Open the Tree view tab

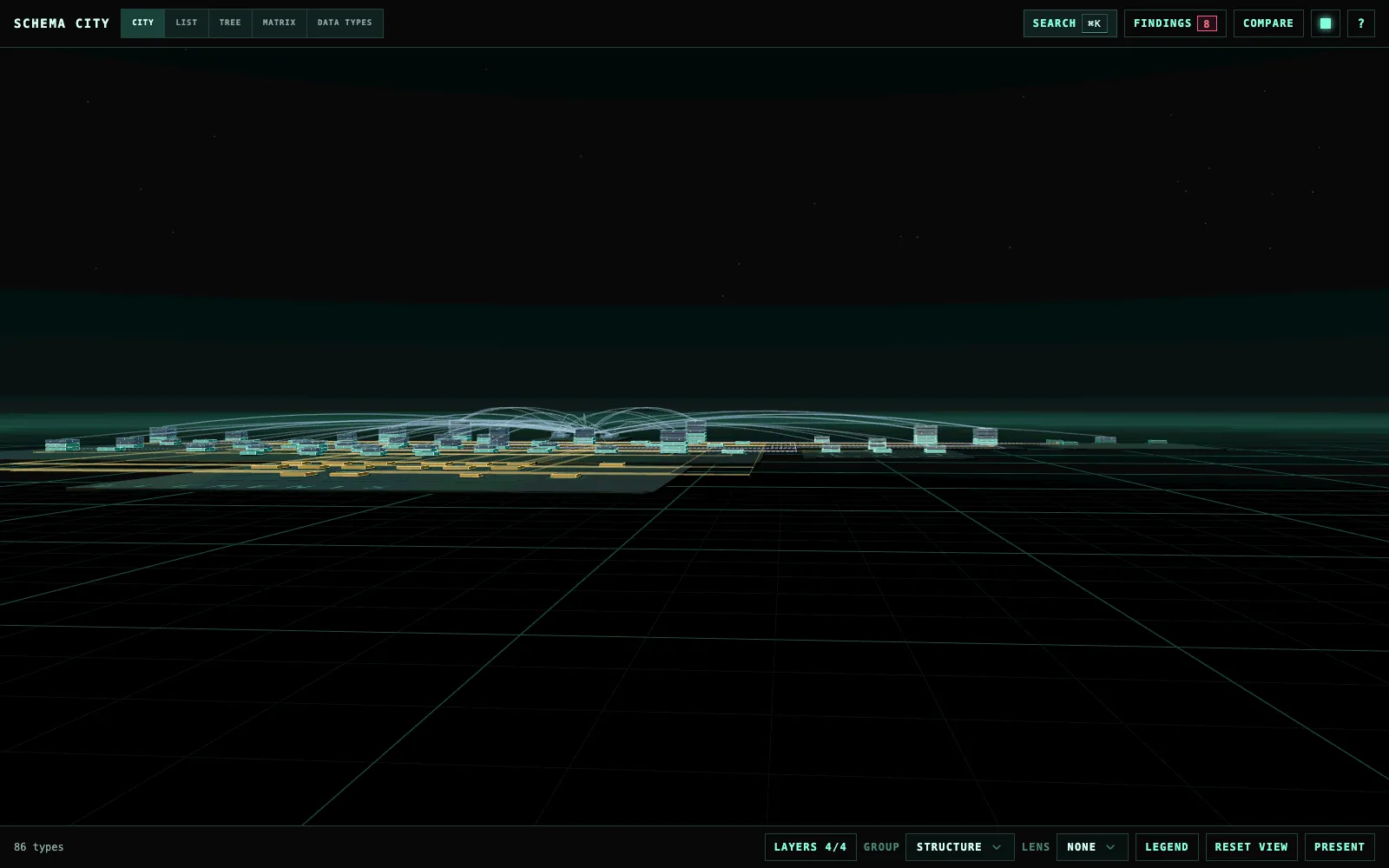(230, 23)
